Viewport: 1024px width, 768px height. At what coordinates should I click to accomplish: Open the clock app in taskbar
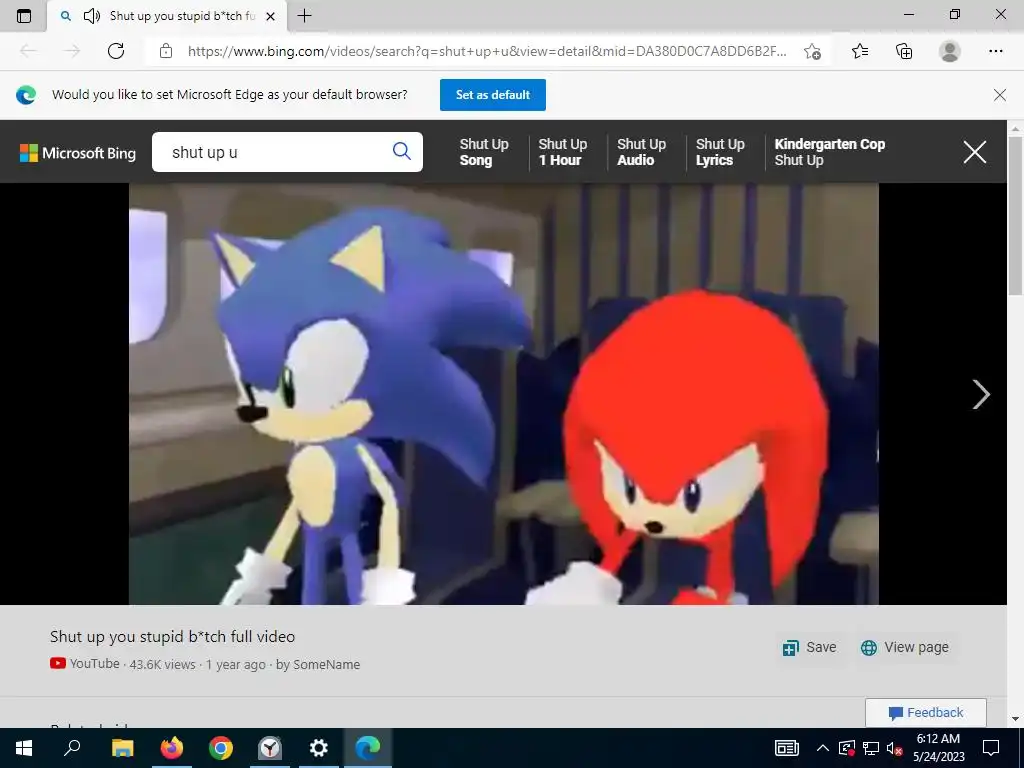(x=270, y=748)
